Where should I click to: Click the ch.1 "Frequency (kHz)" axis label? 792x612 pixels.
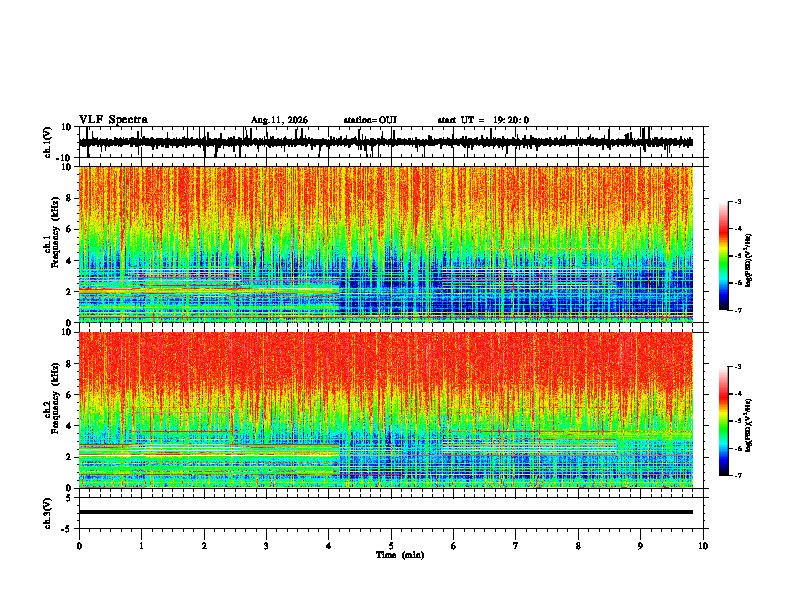(x=55, y=230)
